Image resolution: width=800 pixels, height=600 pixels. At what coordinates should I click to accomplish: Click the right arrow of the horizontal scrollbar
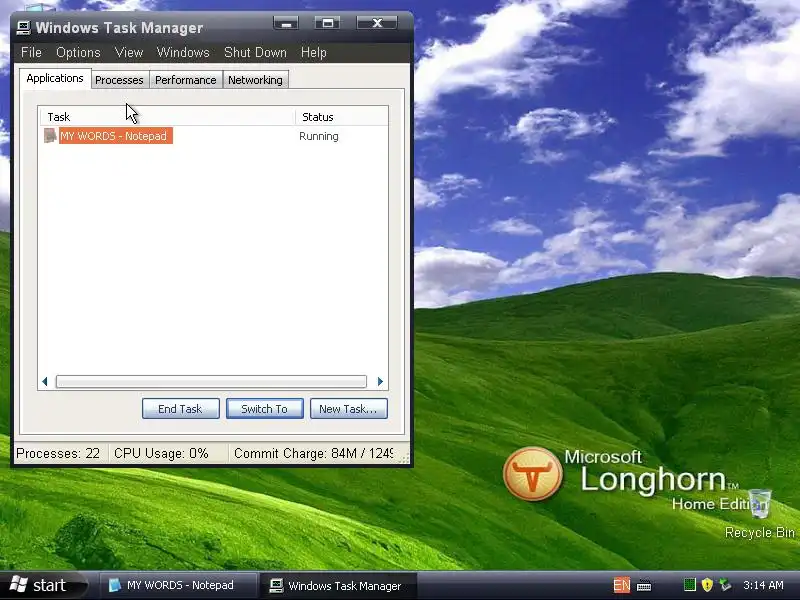point(380,382)
